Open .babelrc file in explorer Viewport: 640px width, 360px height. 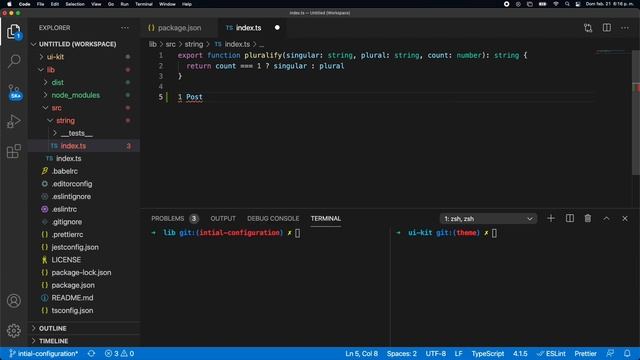64,171
